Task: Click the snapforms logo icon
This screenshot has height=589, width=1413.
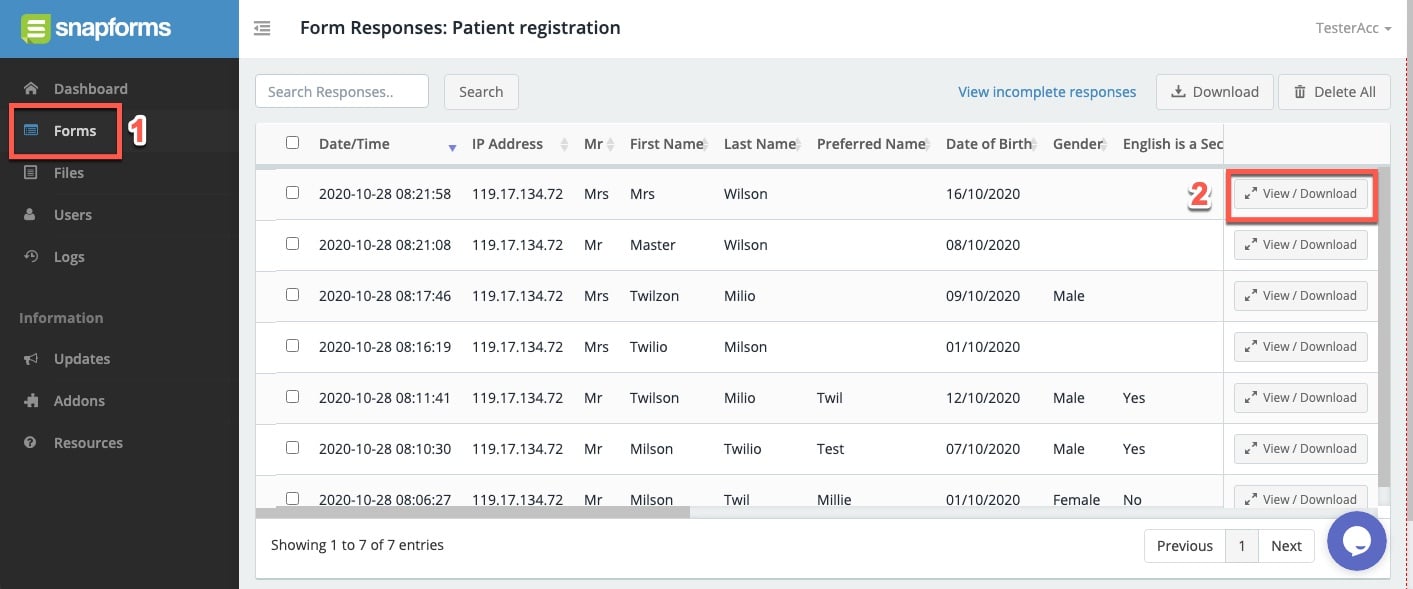Action: (x=36, y=28)
